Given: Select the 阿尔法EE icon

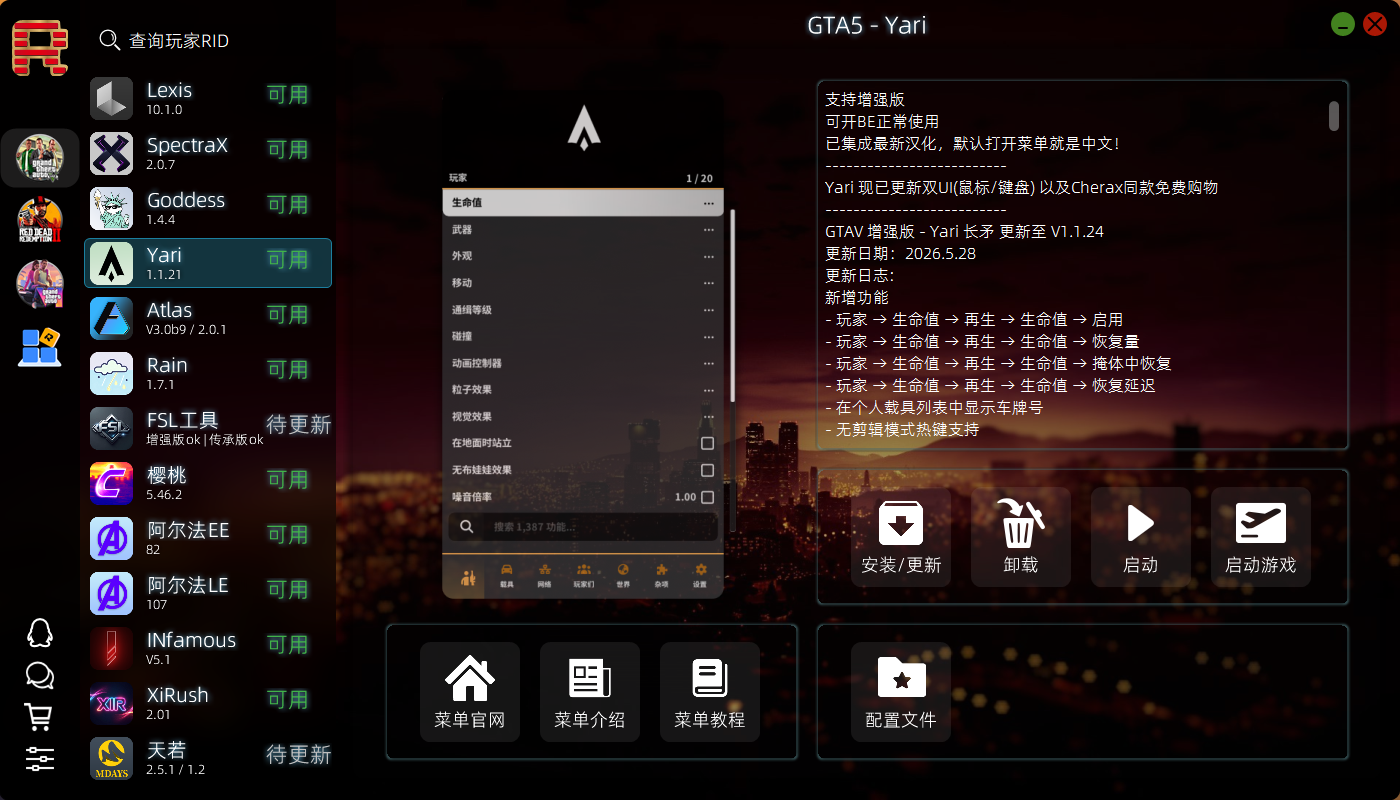Looking at the screenshot, I should point(111,539).
